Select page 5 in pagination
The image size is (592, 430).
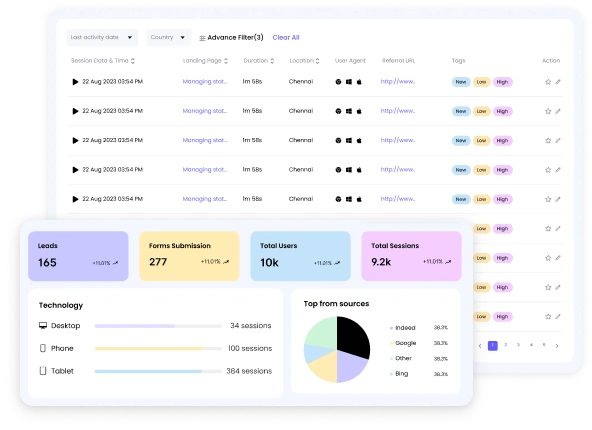click(544, 345)
